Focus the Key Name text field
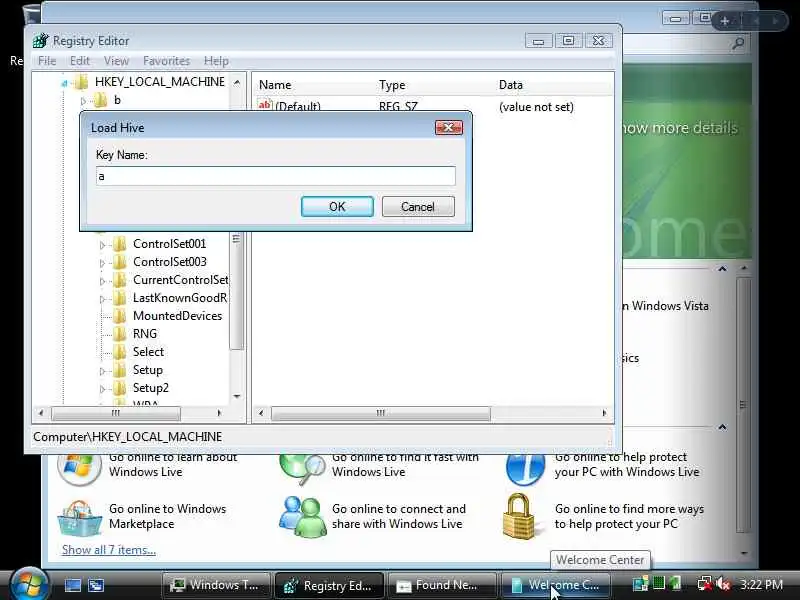800x600 pixels. click(x=276, y=176)
